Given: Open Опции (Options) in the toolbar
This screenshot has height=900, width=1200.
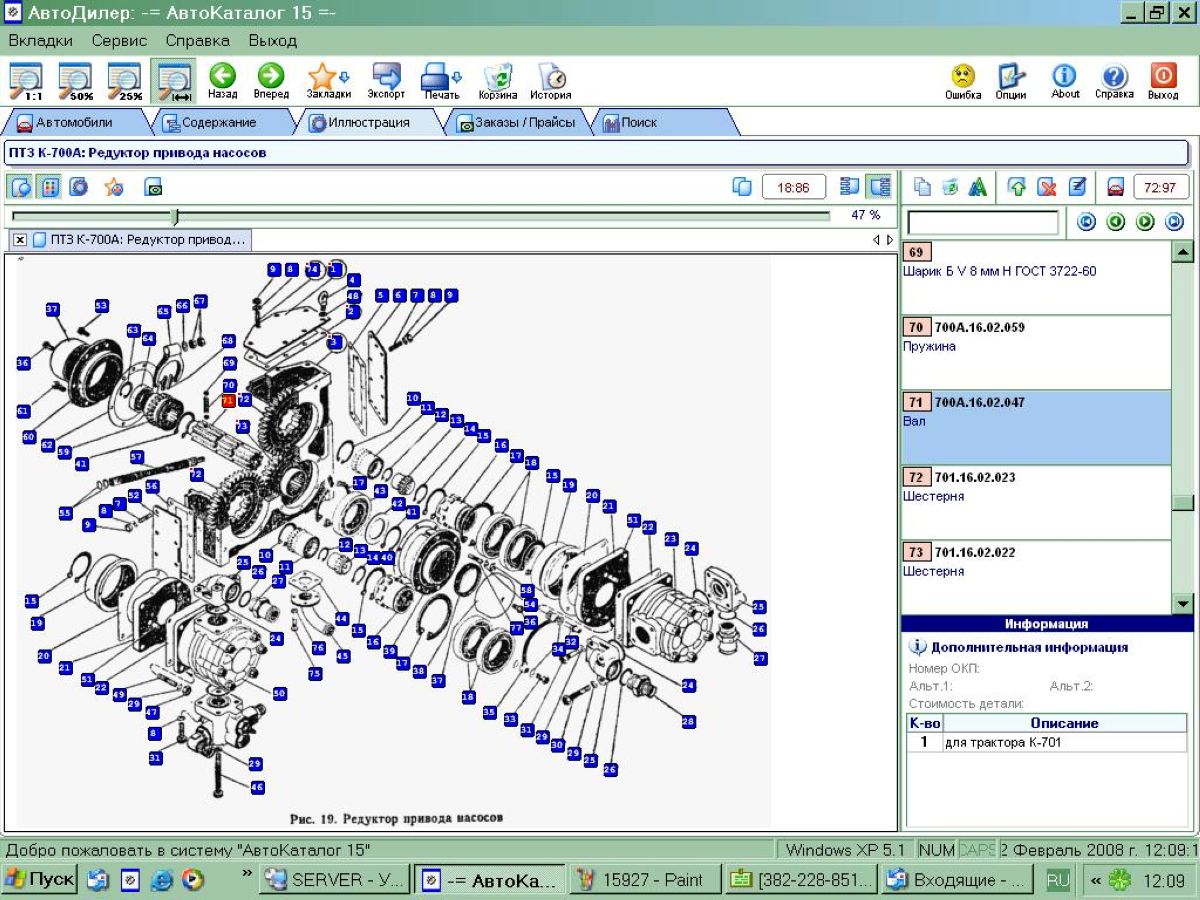Looking at the screenshot, I should pyautogui.click(x=1011, y=80).
